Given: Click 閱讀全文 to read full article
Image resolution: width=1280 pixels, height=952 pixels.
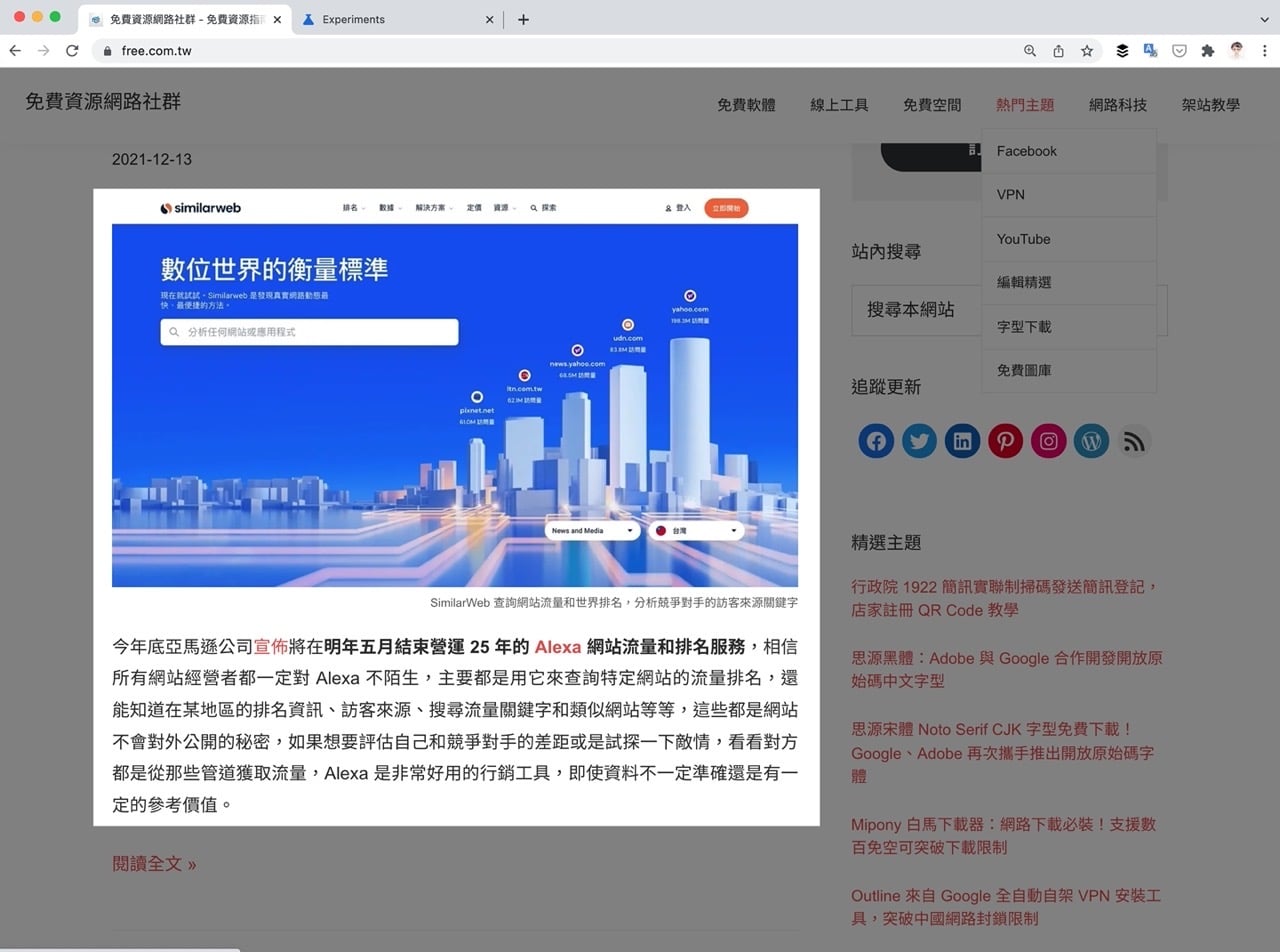Looking at the screenshot, I should (x=154, y=864).
